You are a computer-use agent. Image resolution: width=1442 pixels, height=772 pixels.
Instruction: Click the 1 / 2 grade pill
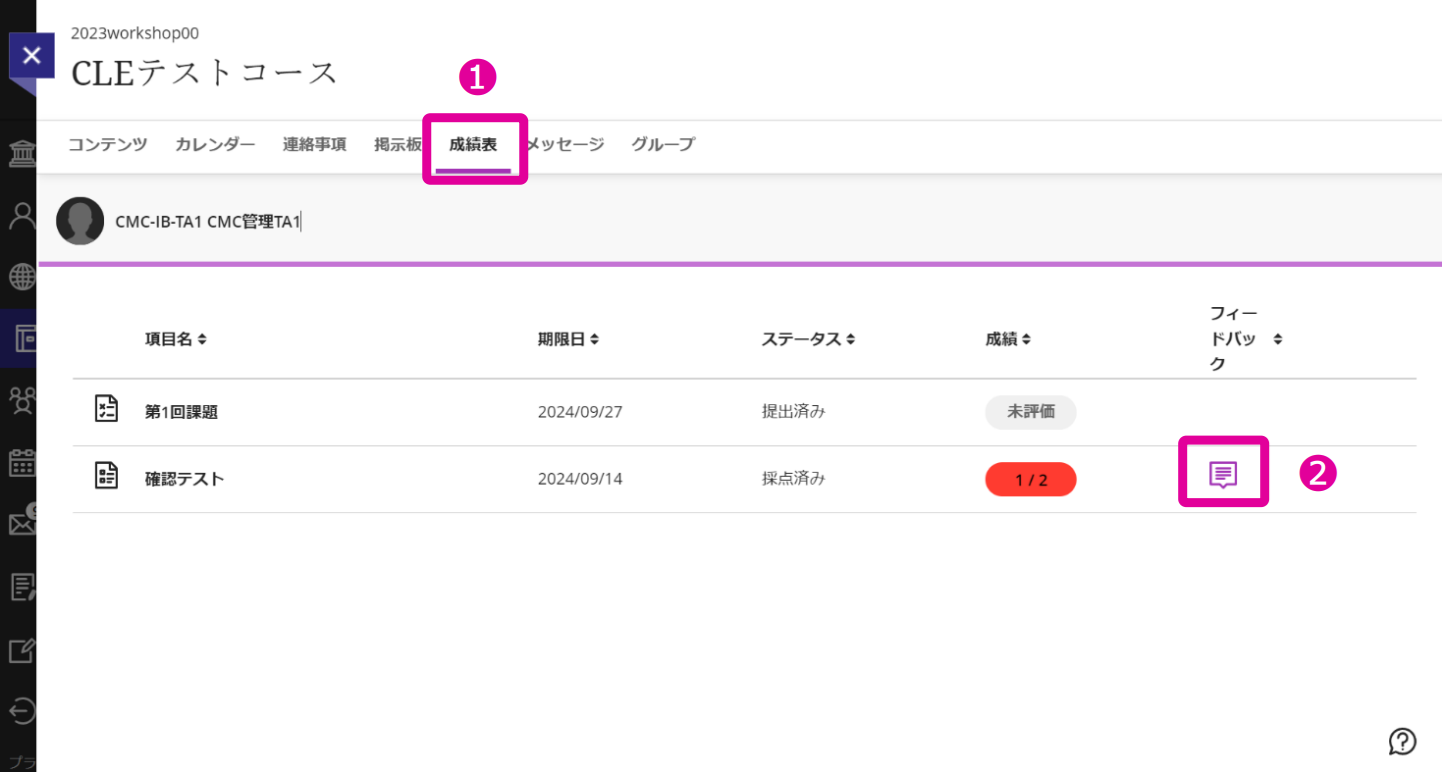click(1030, 480)
